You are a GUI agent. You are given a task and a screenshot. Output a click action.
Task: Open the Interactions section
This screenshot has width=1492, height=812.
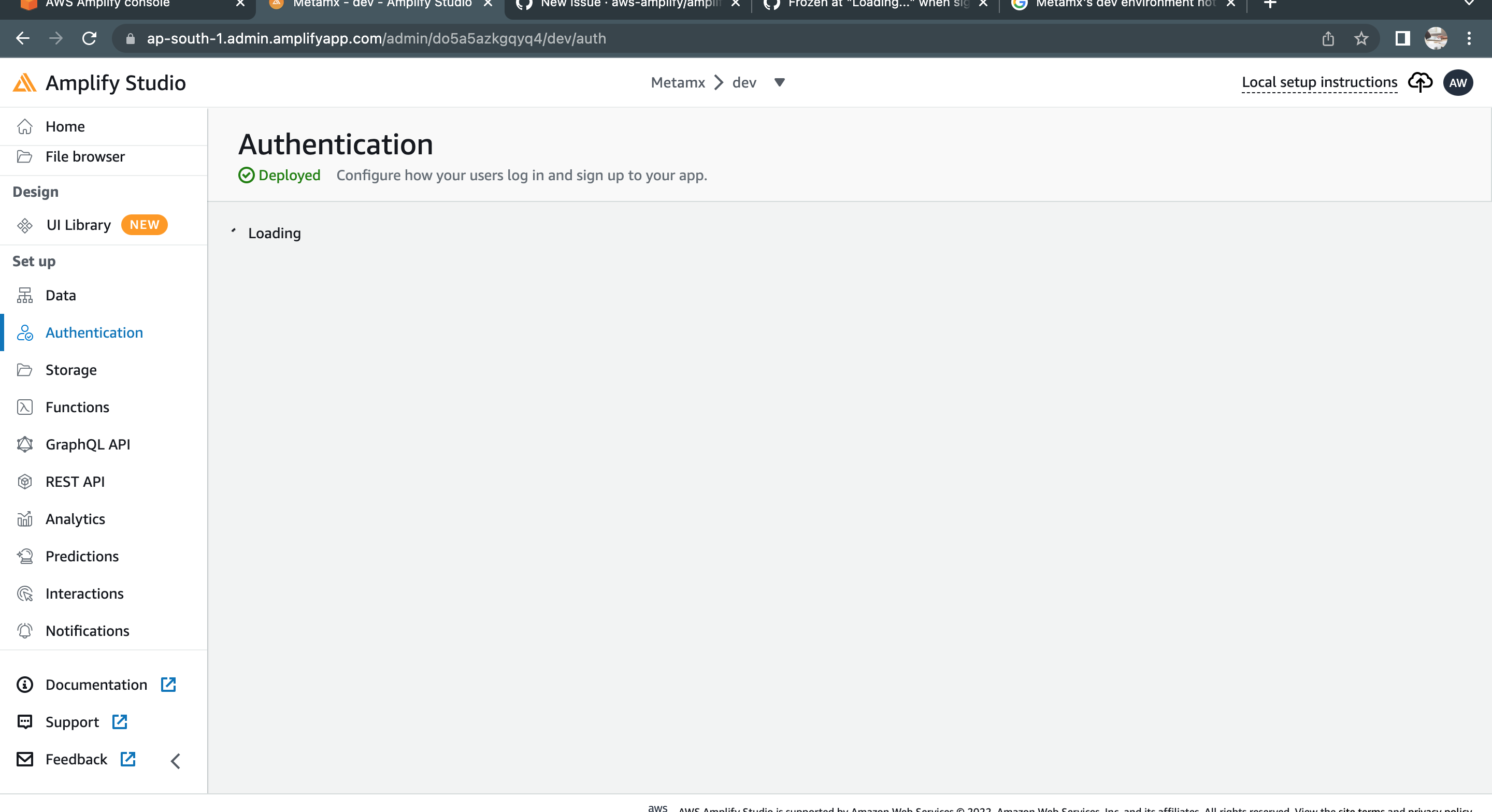pos(25,593)
